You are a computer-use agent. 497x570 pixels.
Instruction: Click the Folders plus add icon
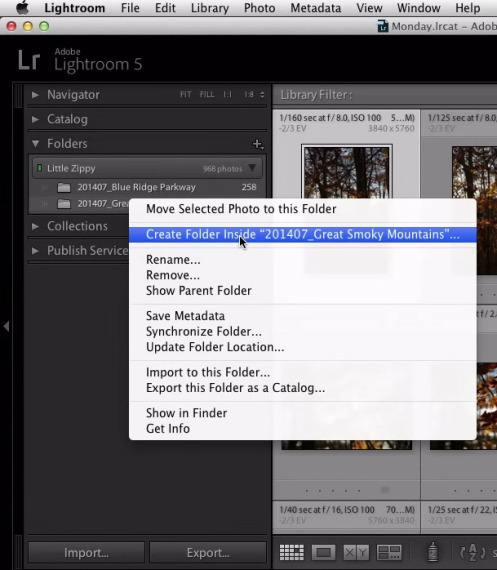[258, 144]
